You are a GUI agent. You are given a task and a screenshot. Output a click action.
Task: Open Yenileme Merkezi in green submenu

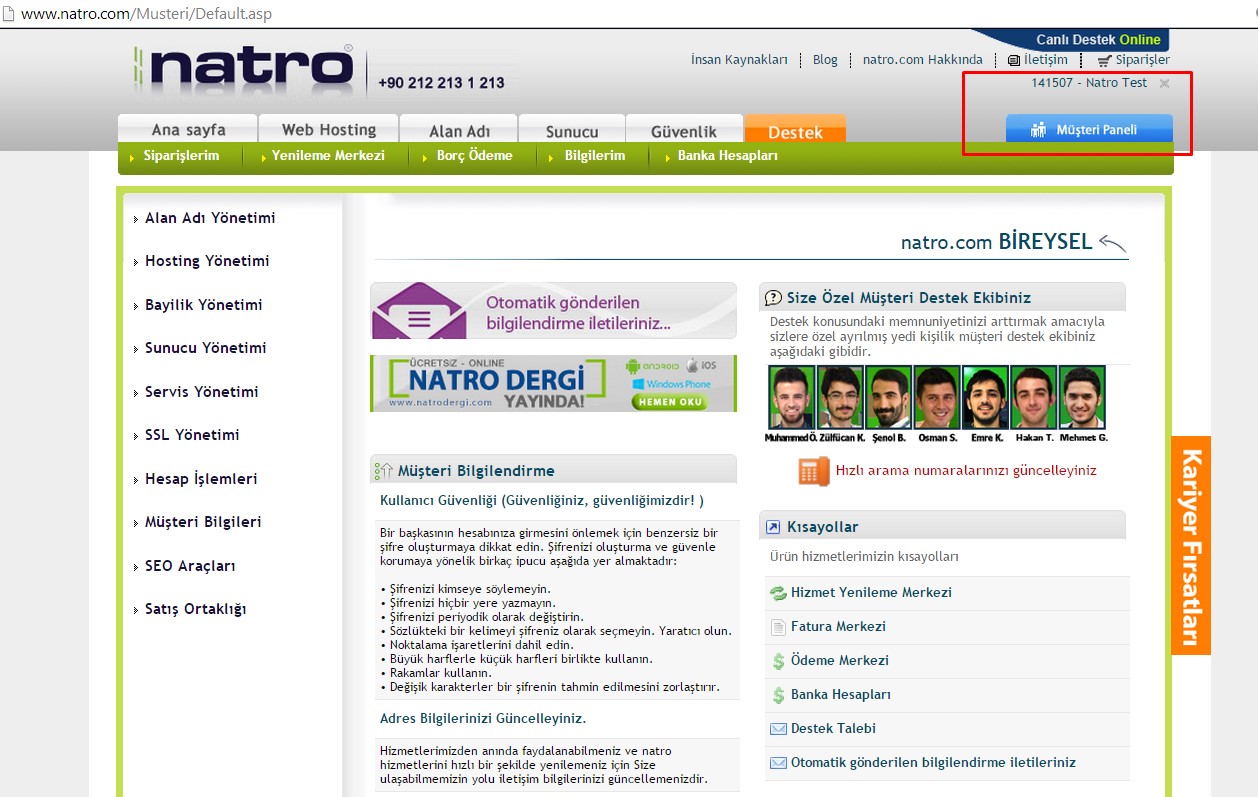[328, 156]
